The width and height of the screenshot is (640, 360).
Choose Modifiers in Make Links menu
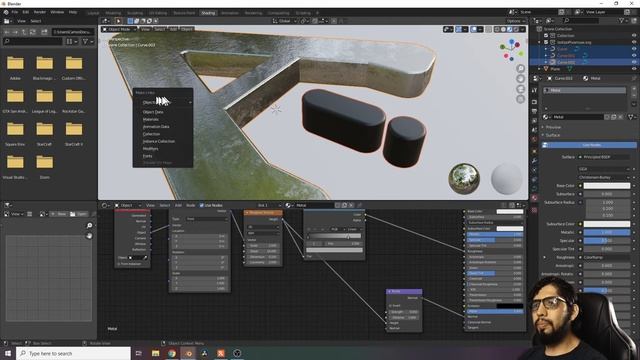pos(151,149)
